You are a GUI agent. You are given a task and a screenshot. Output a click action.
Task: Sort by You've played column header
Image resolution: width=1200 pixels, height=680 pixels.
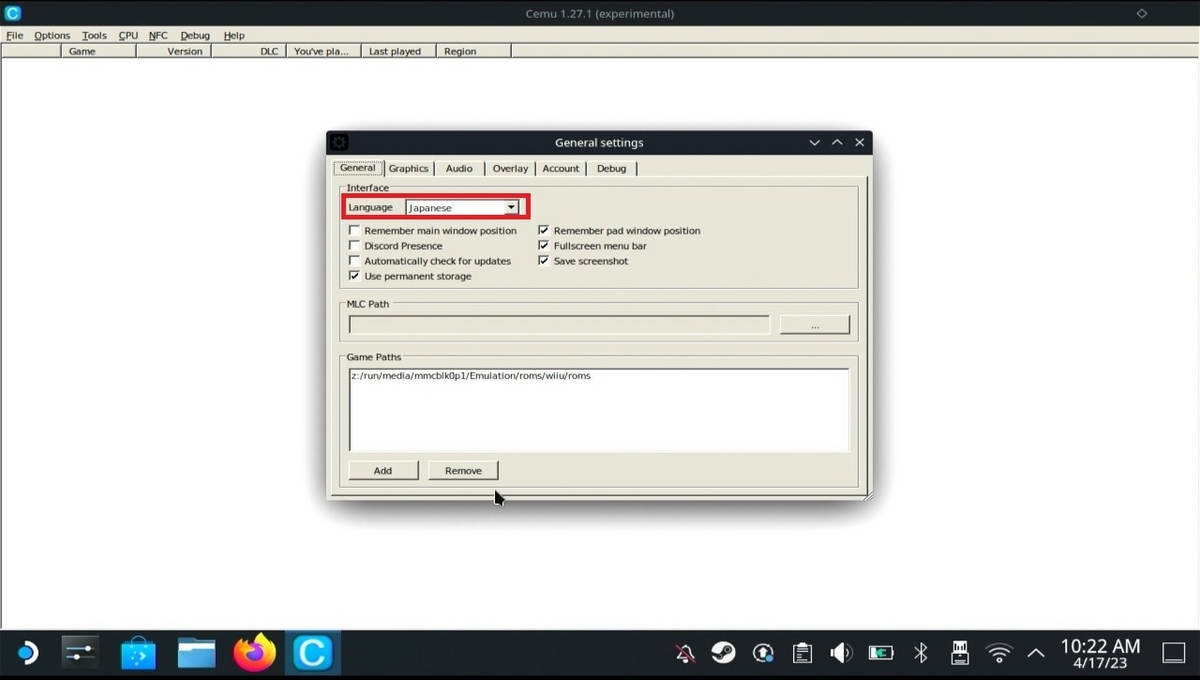(x=322, y=51)
